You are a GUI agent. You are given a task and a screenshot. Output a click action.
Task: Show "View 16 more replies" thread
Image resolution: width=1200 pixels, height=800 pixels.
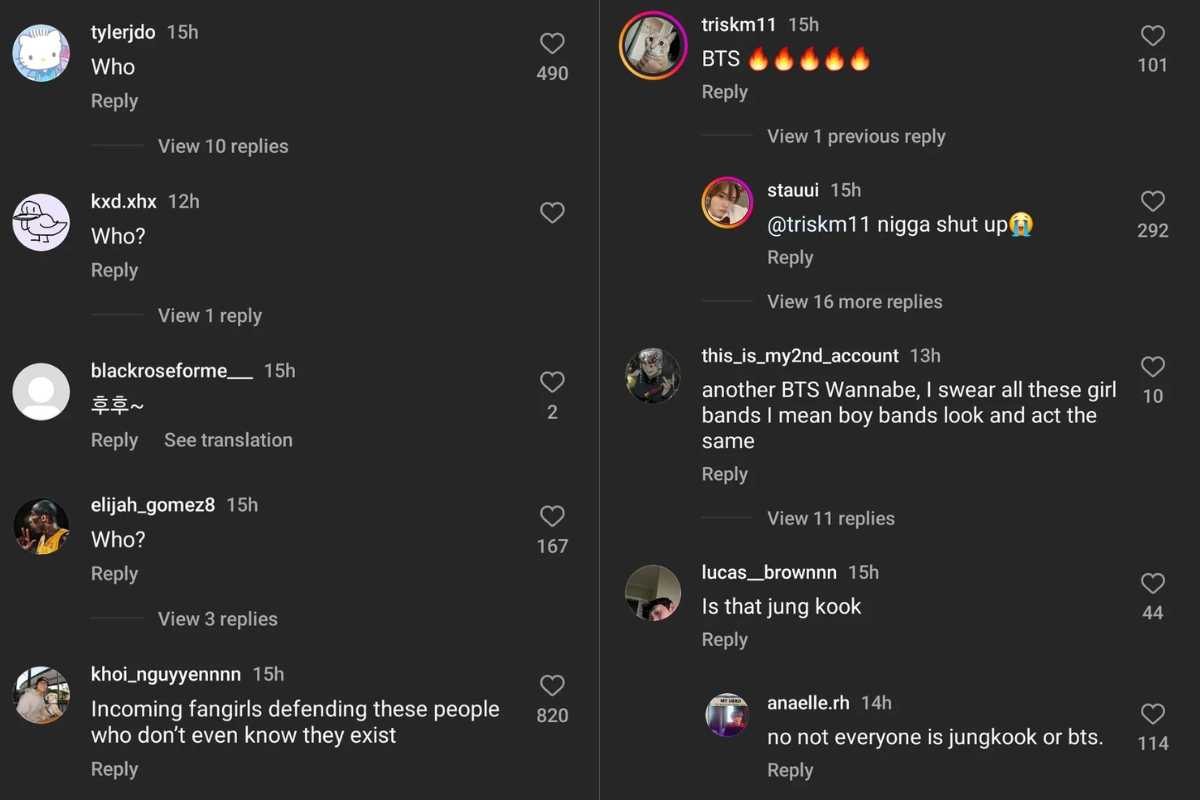point(854,302)
